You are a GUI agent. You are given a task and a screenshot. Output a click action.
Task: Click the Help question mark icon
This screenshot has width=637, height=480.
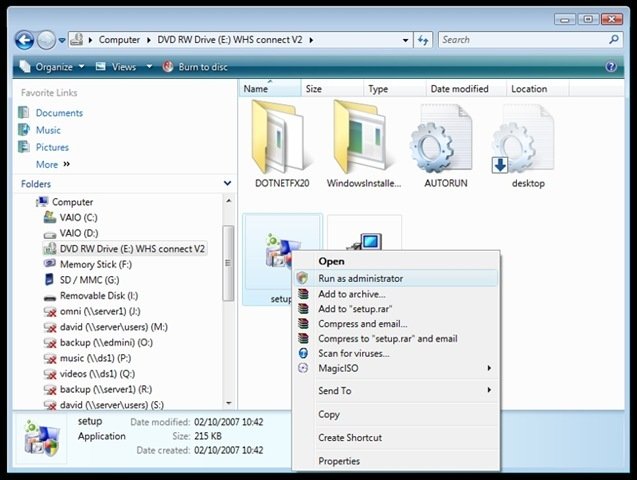coord(611,67)
